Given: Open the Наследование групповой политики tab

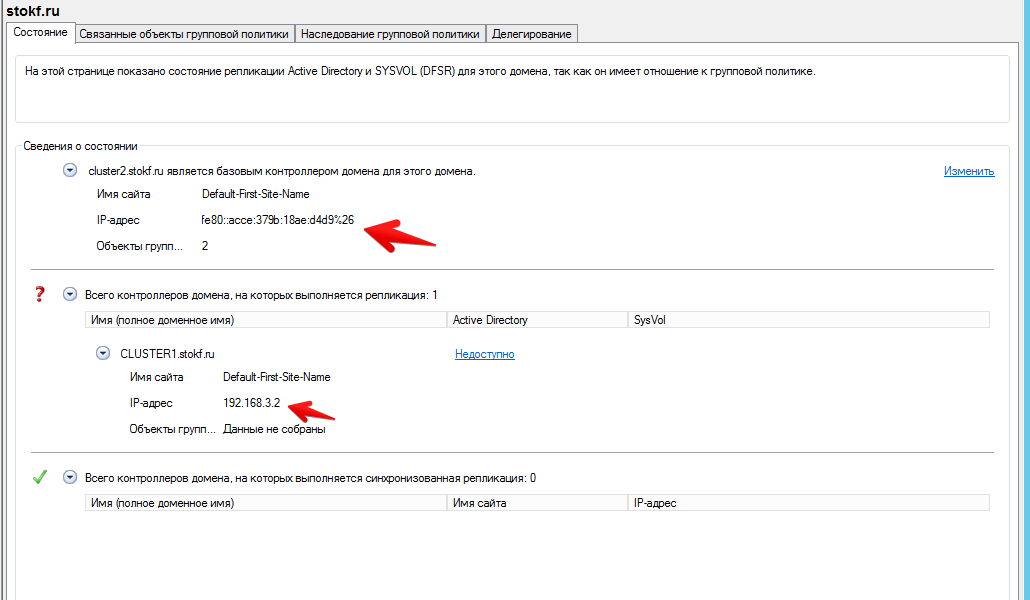Looking at the screenshot, I should [390, 34].
